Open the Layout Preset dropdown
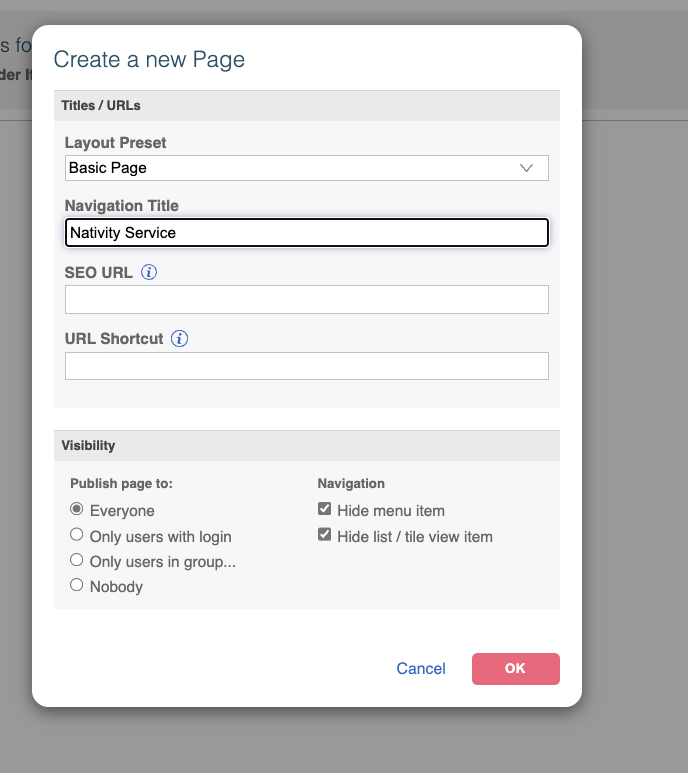The image size is (688, 773). (306, 168)
